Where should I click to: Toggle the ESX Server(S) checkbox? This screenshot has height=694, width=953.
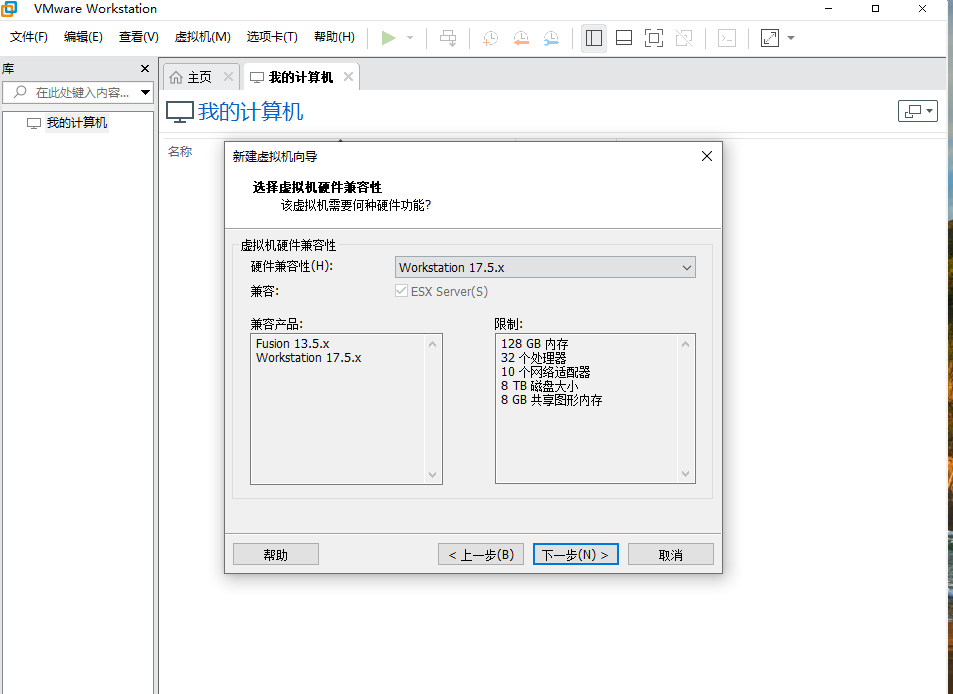click(401, 291)
